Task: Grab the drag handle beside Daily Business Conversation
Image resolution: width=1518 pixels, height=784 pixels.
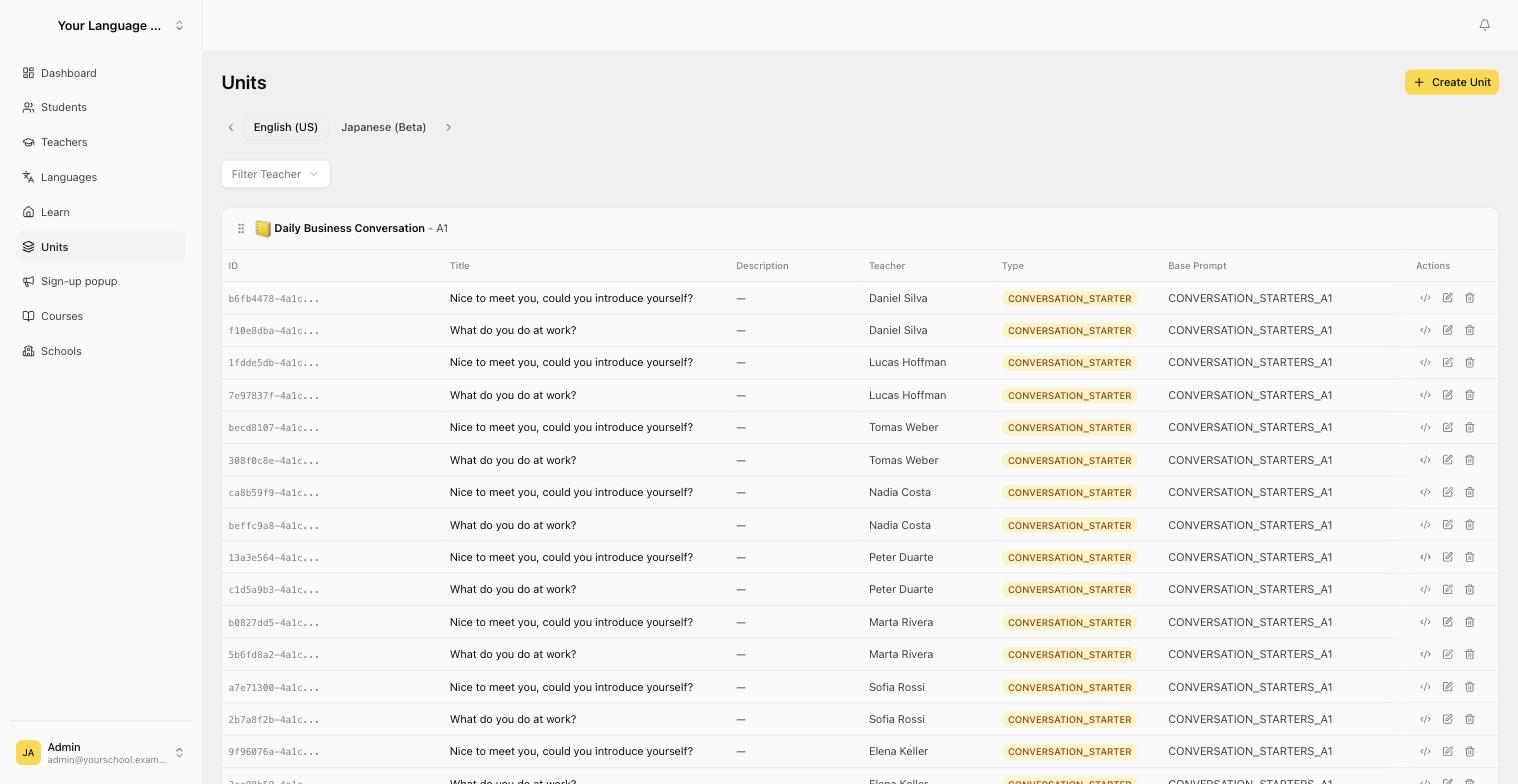Action: tap(241, 228)
